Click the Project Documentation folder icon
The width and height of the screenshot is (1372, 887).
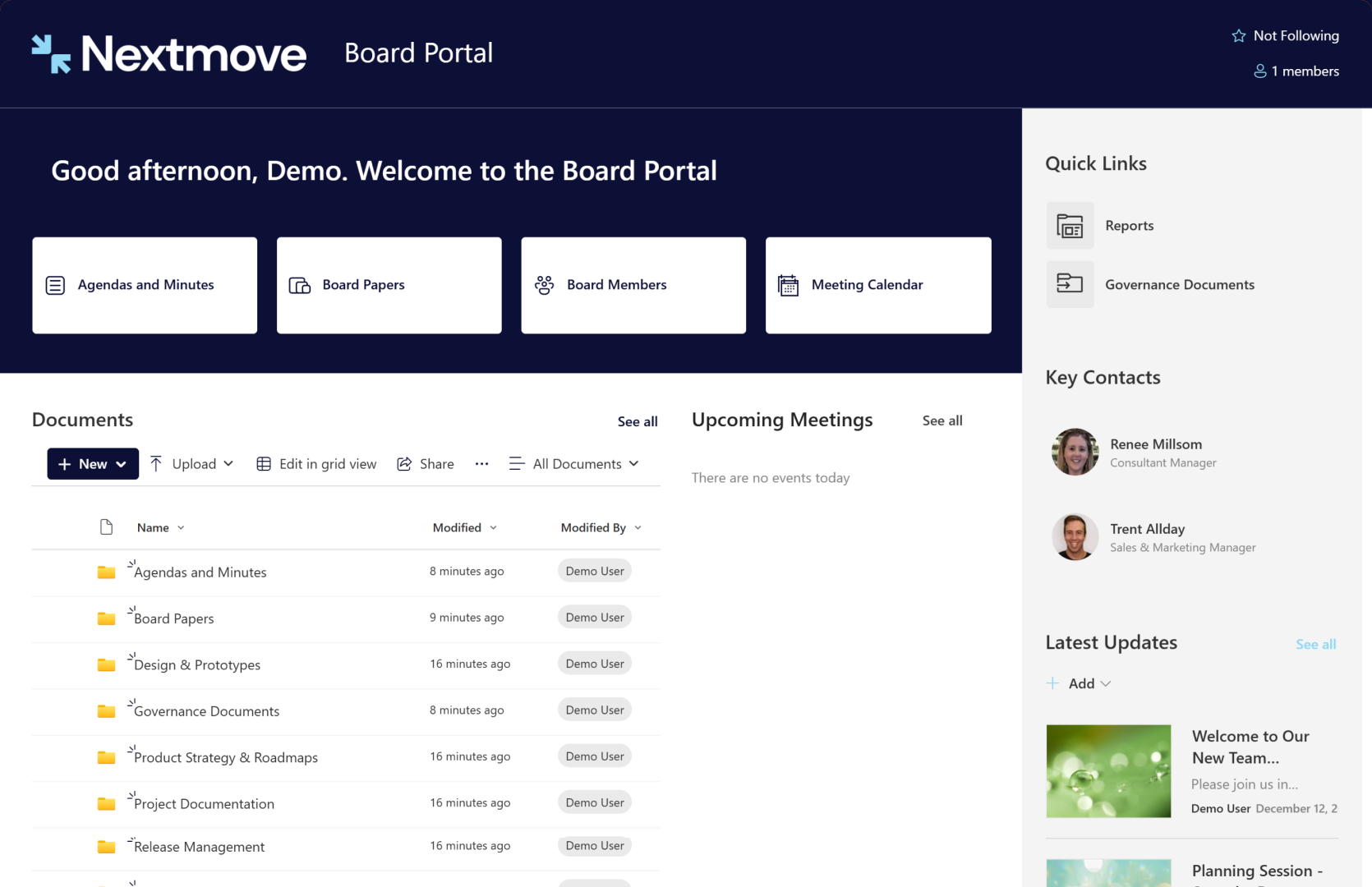point(106,804)
